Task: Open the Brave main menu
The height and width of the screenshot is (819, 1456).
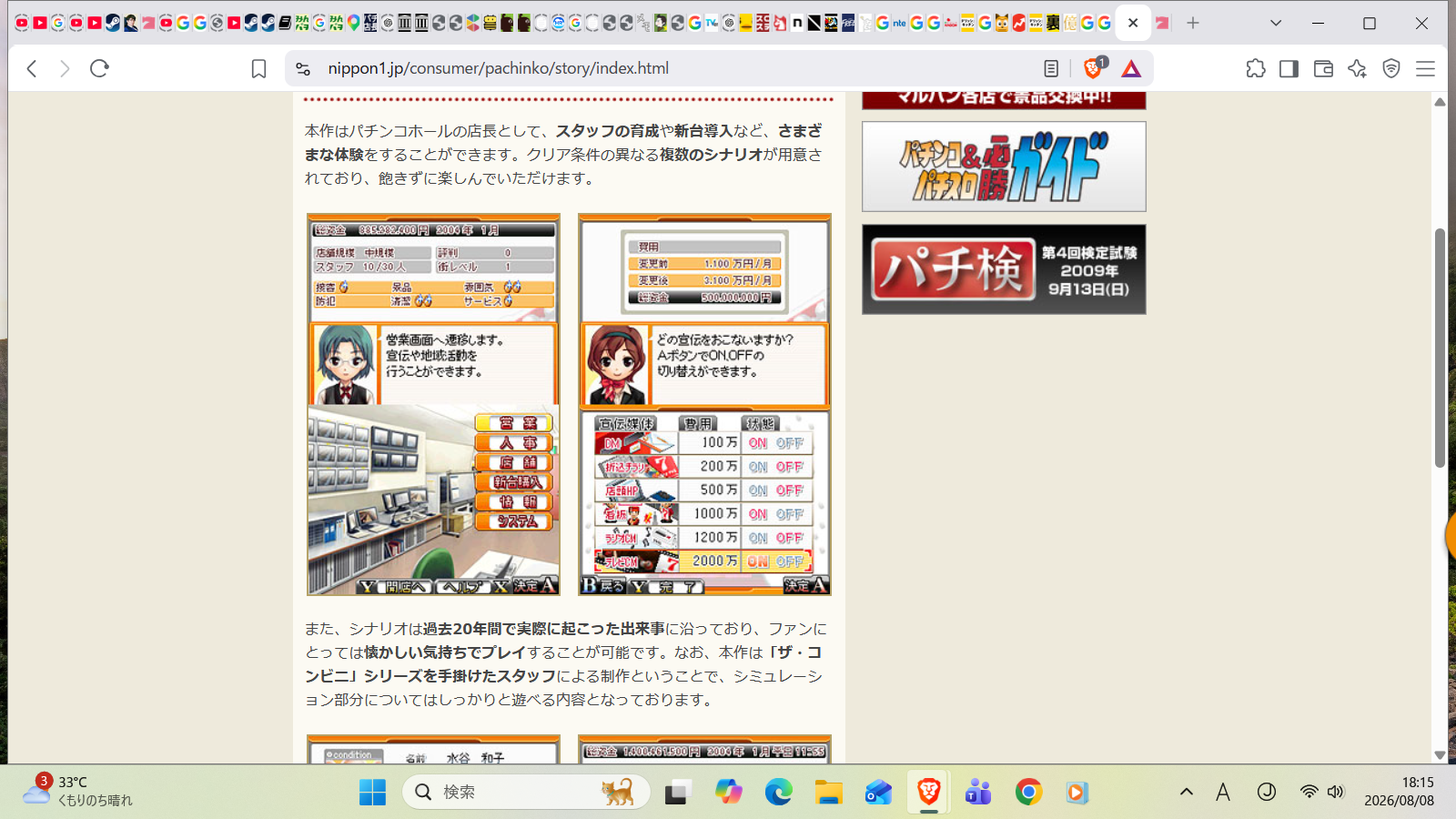Action: point(1426,68)
